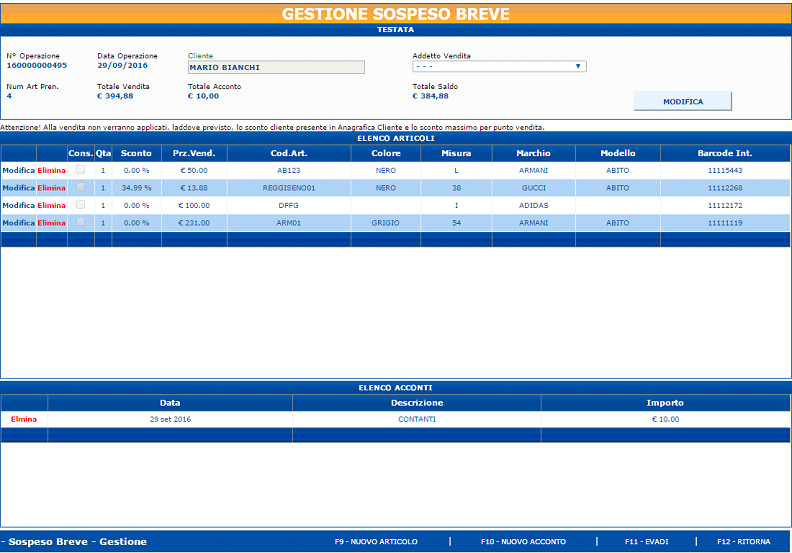Click the price cell € 100.00
This screenshot has height=553, width=792.
click(x=194, y=206)
